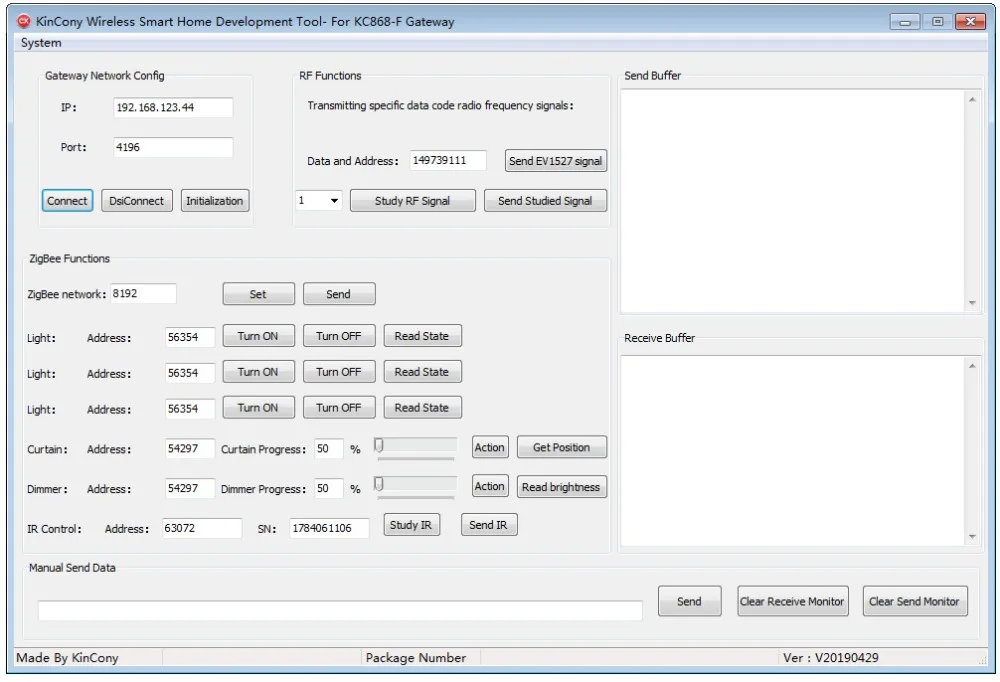Click the Connect button
The height and width of the screenshot is (682, 1000).
(x=66, y=200)
